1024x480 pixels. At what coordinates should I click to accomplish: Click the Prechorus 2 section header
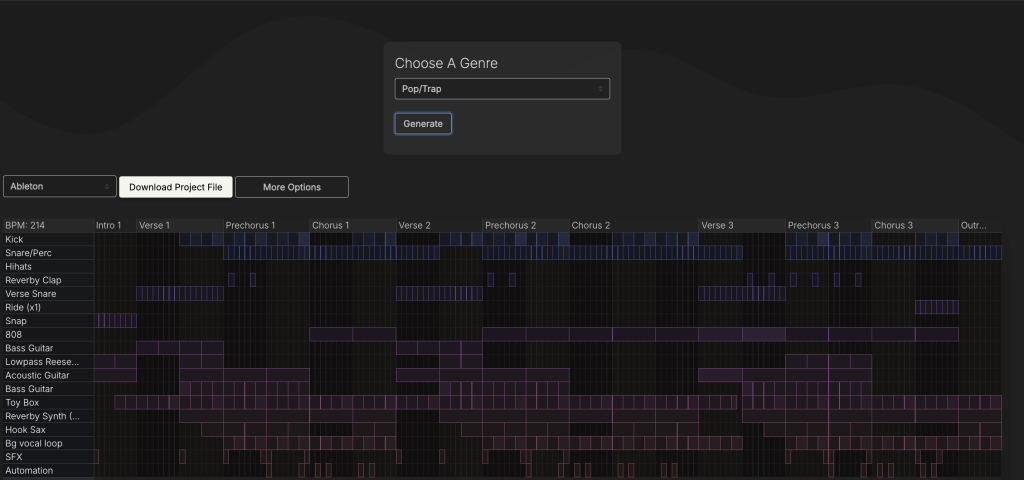(x=511, y=226)
